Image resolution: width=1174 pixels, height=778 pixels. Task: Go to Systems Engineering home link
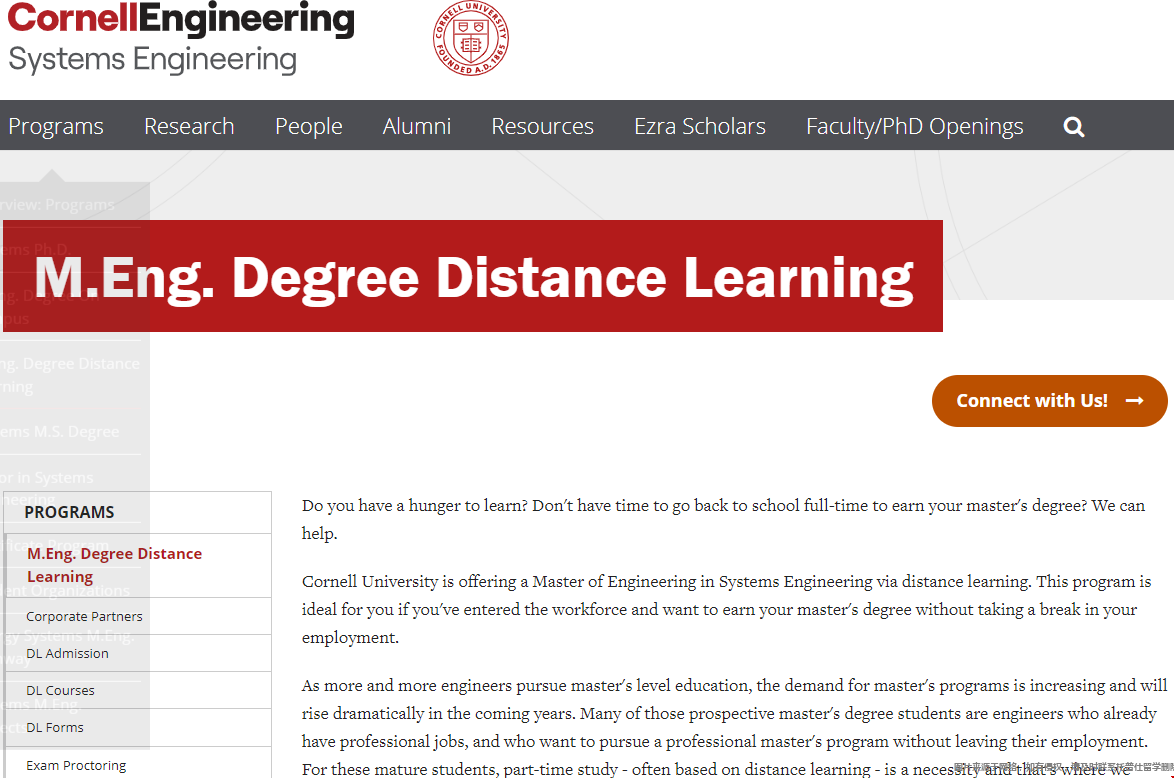point(153,59)
